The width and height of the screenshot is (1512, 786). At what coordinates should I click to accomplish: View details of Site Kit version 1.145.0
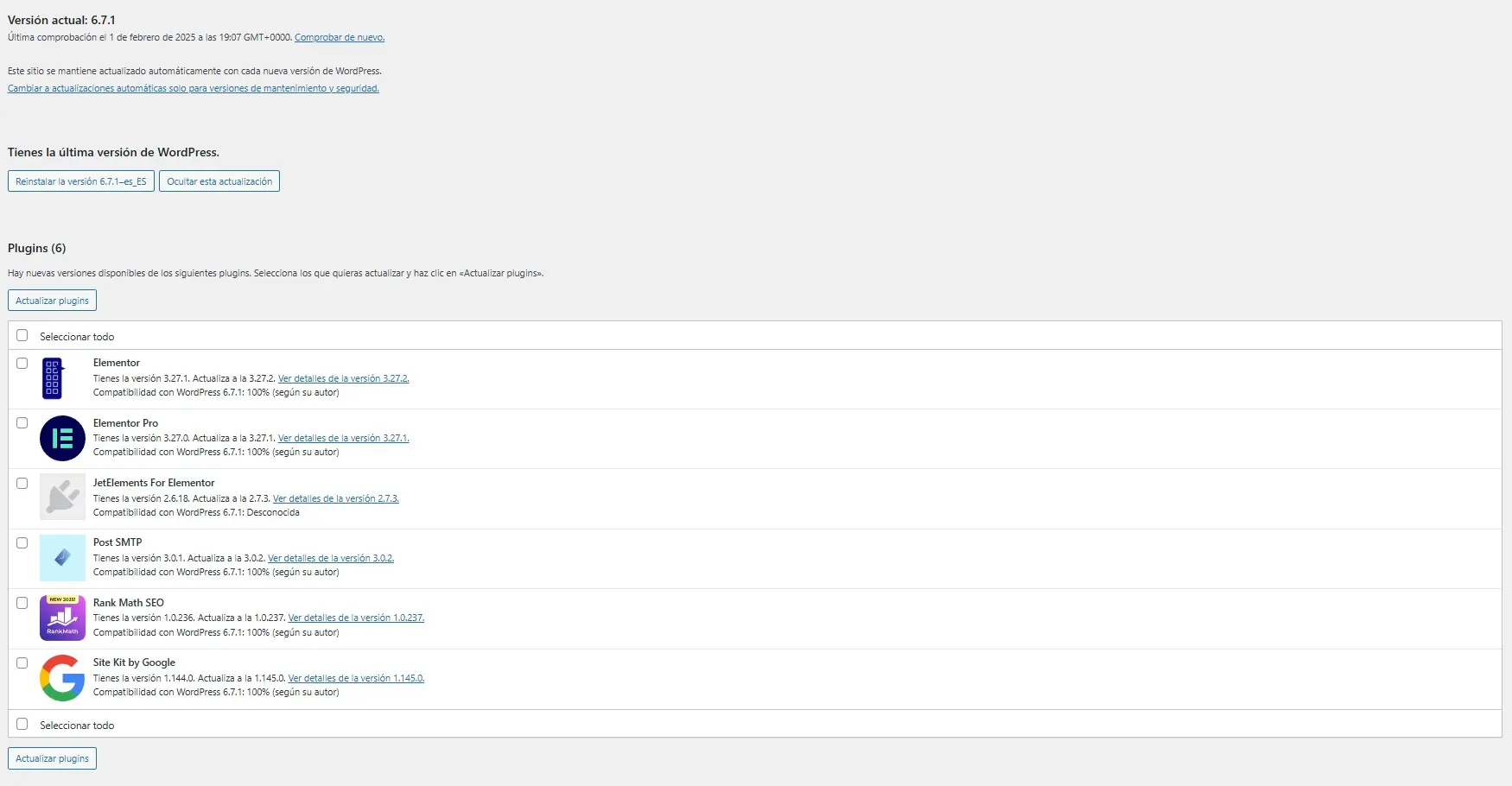click(x=356, y=678)
